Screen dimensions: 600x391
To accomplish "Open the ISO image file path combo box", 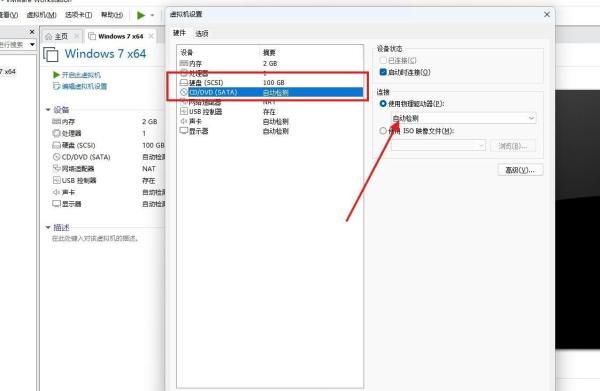I will coord(438,146).
